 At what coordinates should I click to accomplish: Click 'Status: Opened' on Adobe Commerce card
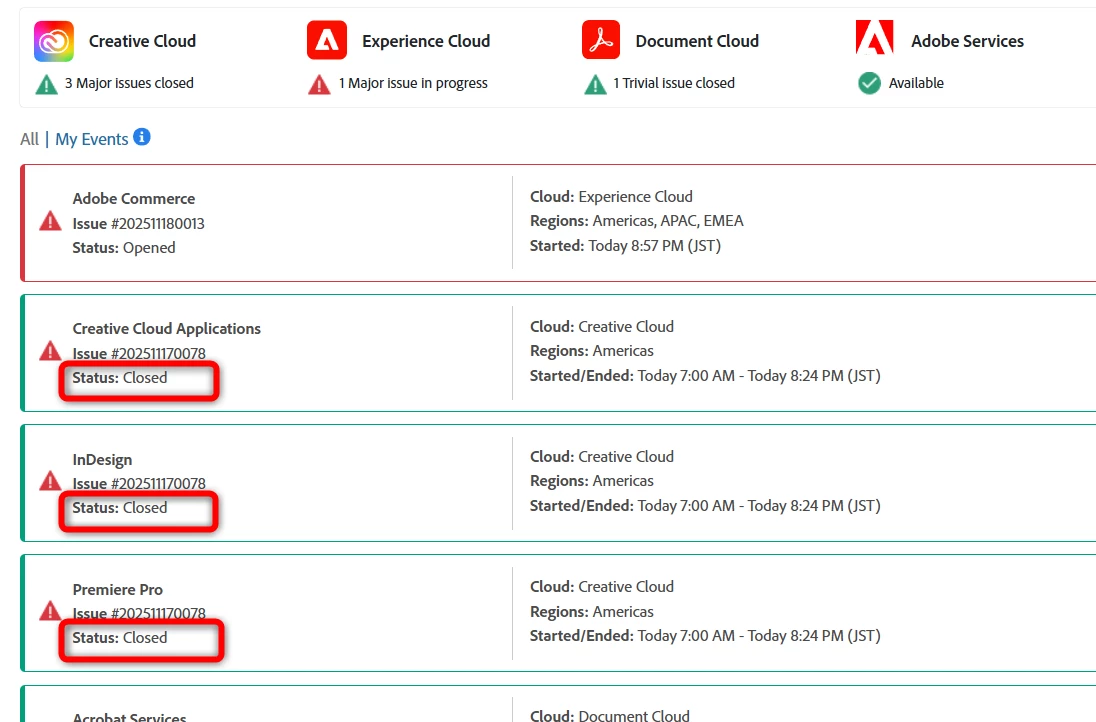(124, 248)
